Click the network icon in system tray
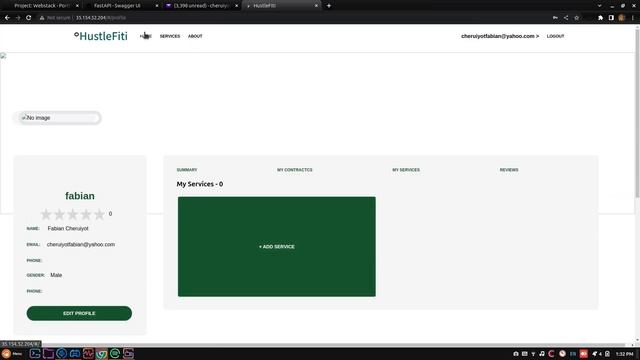640x360 pixels. (x=533, y=354)
